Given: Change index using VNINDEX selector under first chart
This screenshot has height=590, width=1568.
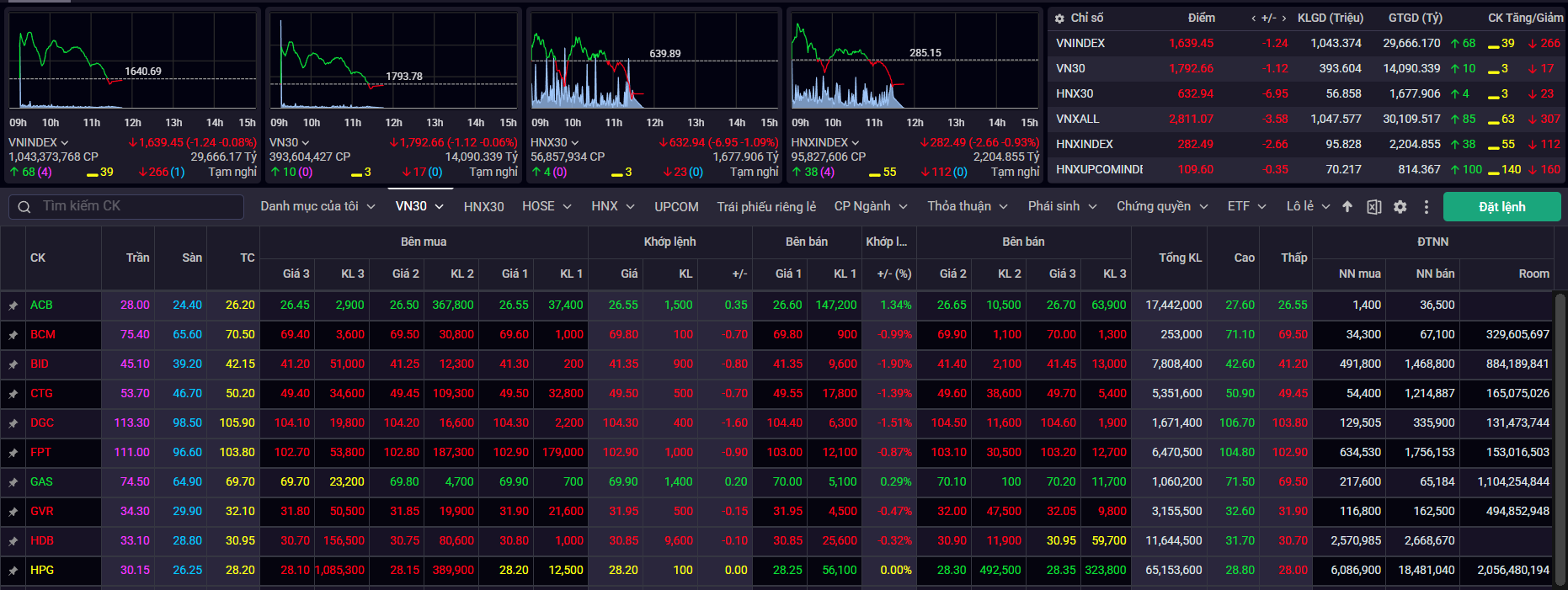Looking at the screenshot, I should pos(39,143).
